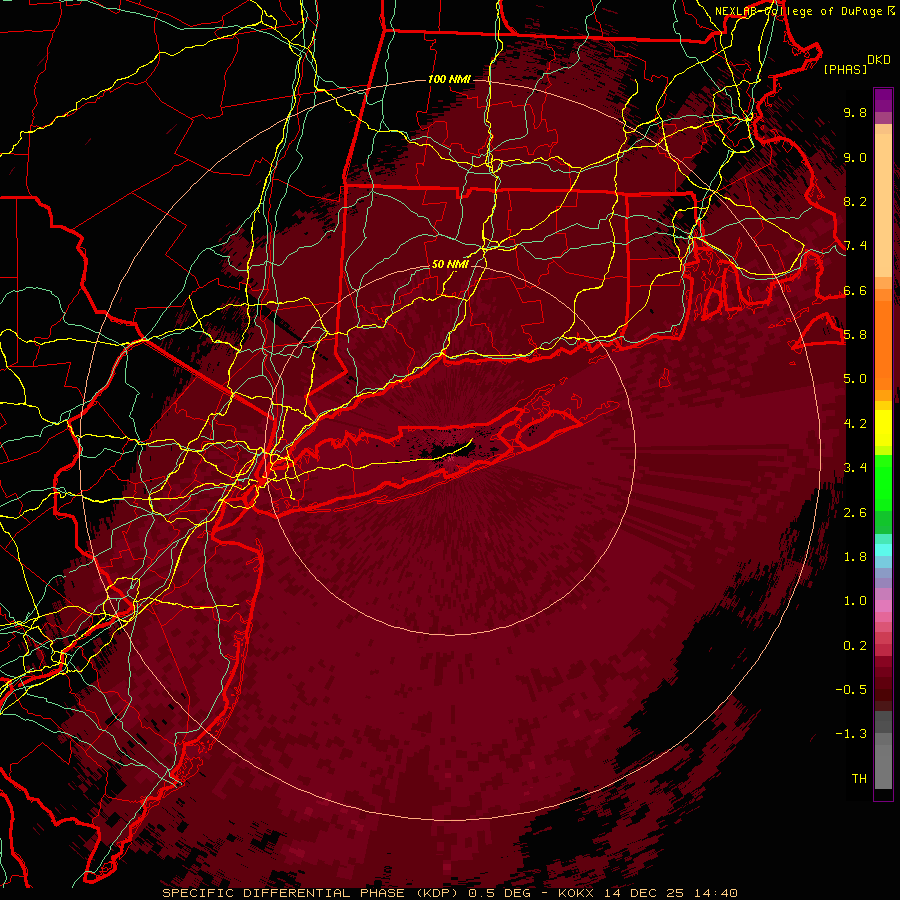Viewport: 900px width, 900px height.
Task: Click the 1.0 value on the scale
Action: pos(855,601)
